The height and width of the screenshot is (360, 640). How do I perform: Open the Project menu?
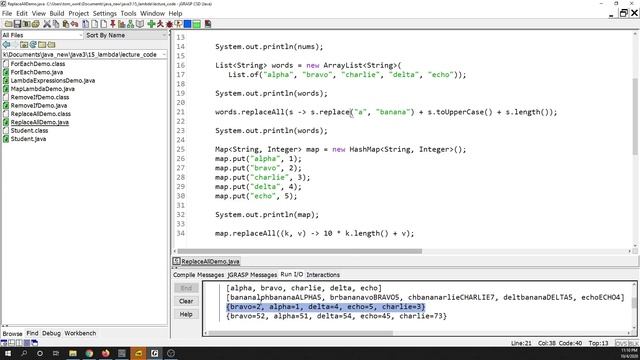coord(78,13)
